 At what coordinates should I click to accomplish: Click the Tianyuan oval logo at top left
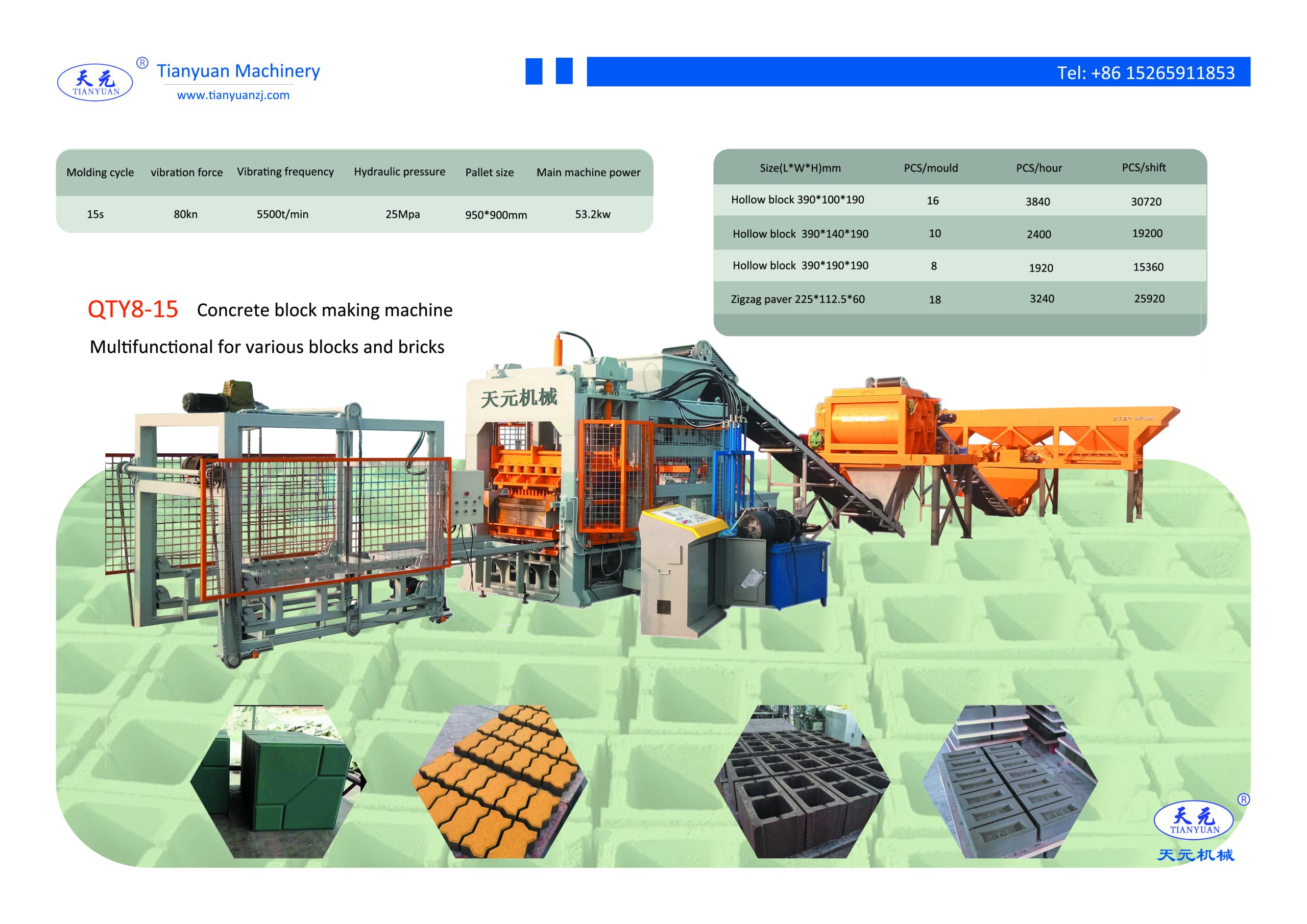[95, 83]
